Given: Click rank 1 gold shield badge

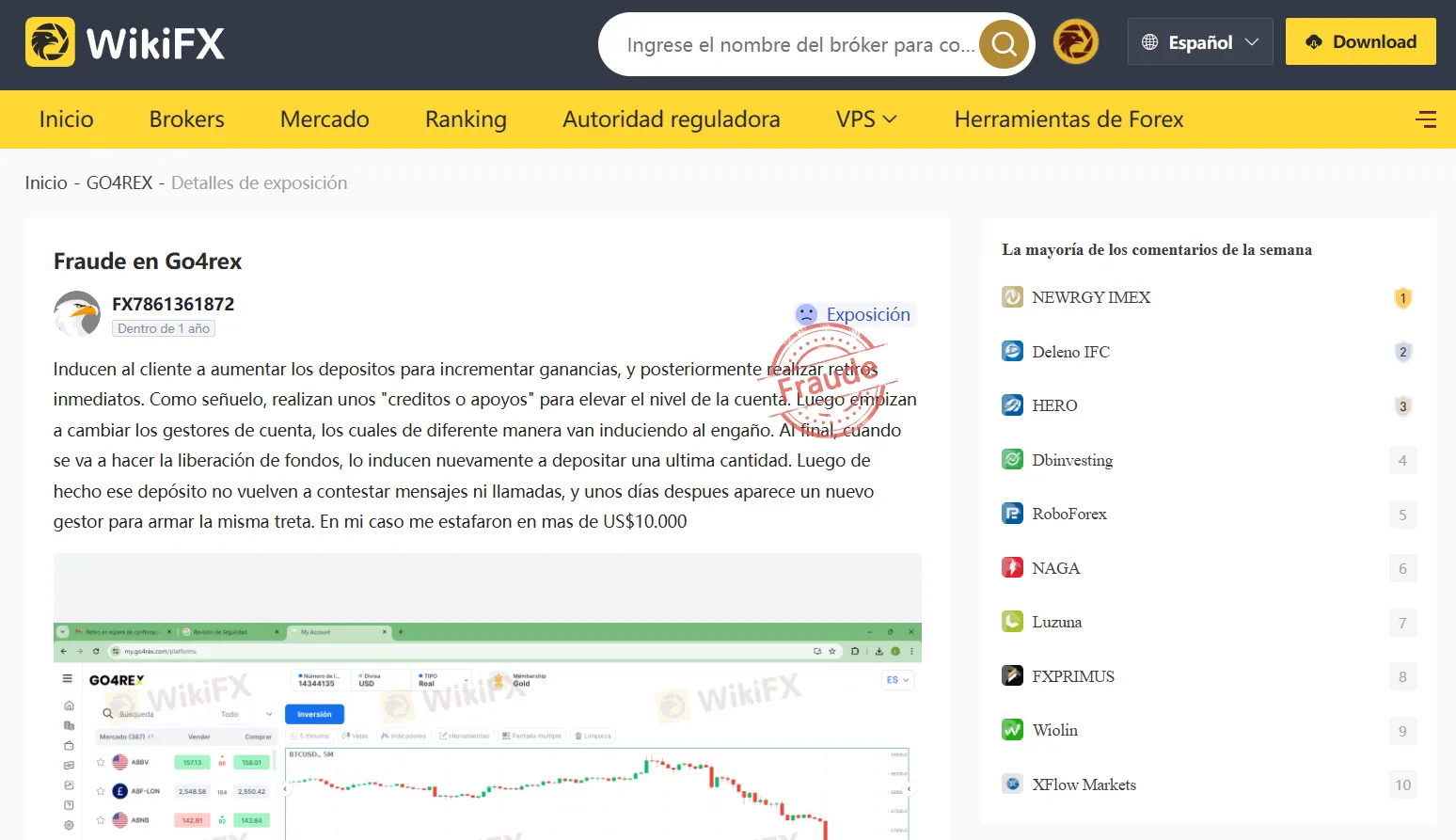Looking at the screenshot, I should tap(1402, 298).
